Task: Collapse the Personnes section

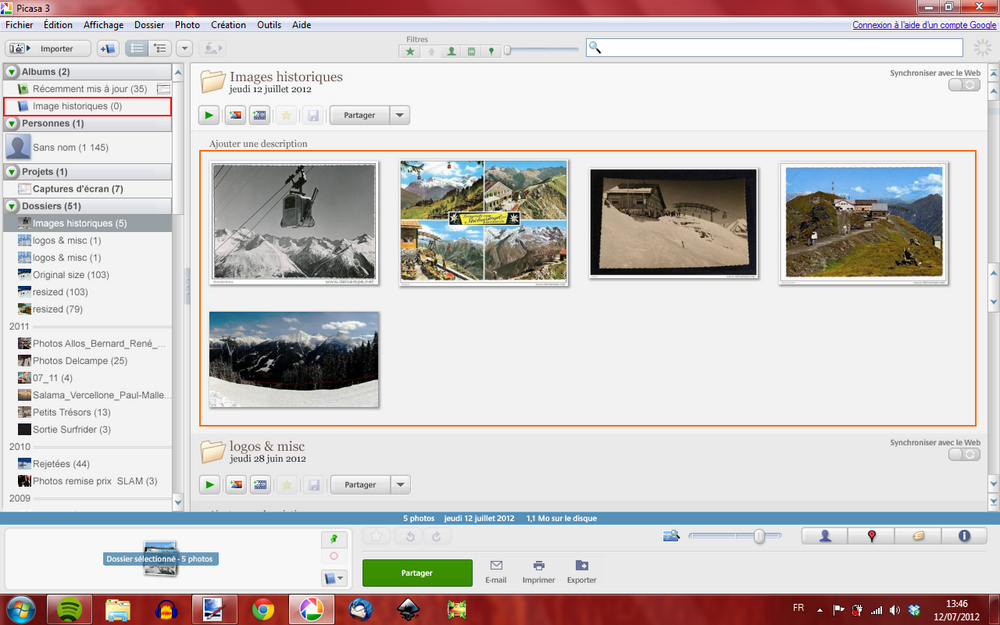Action: (12, 124)
